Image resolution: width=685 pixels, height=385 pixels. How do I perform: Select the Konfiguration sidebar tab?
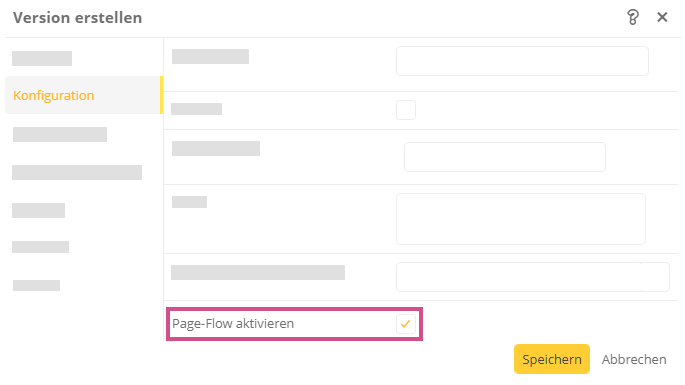pyautogui.click(x=83, y=95)
